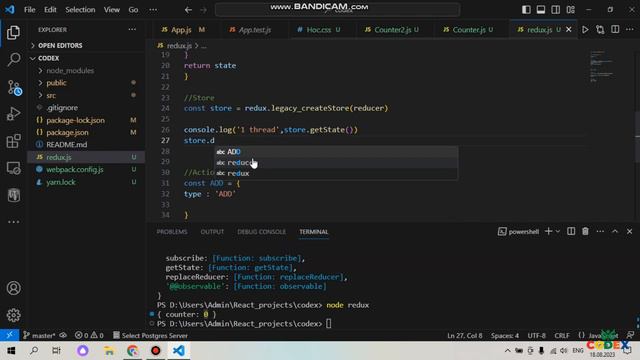Toggle the bottom panel layout

(x=541, y=9)
